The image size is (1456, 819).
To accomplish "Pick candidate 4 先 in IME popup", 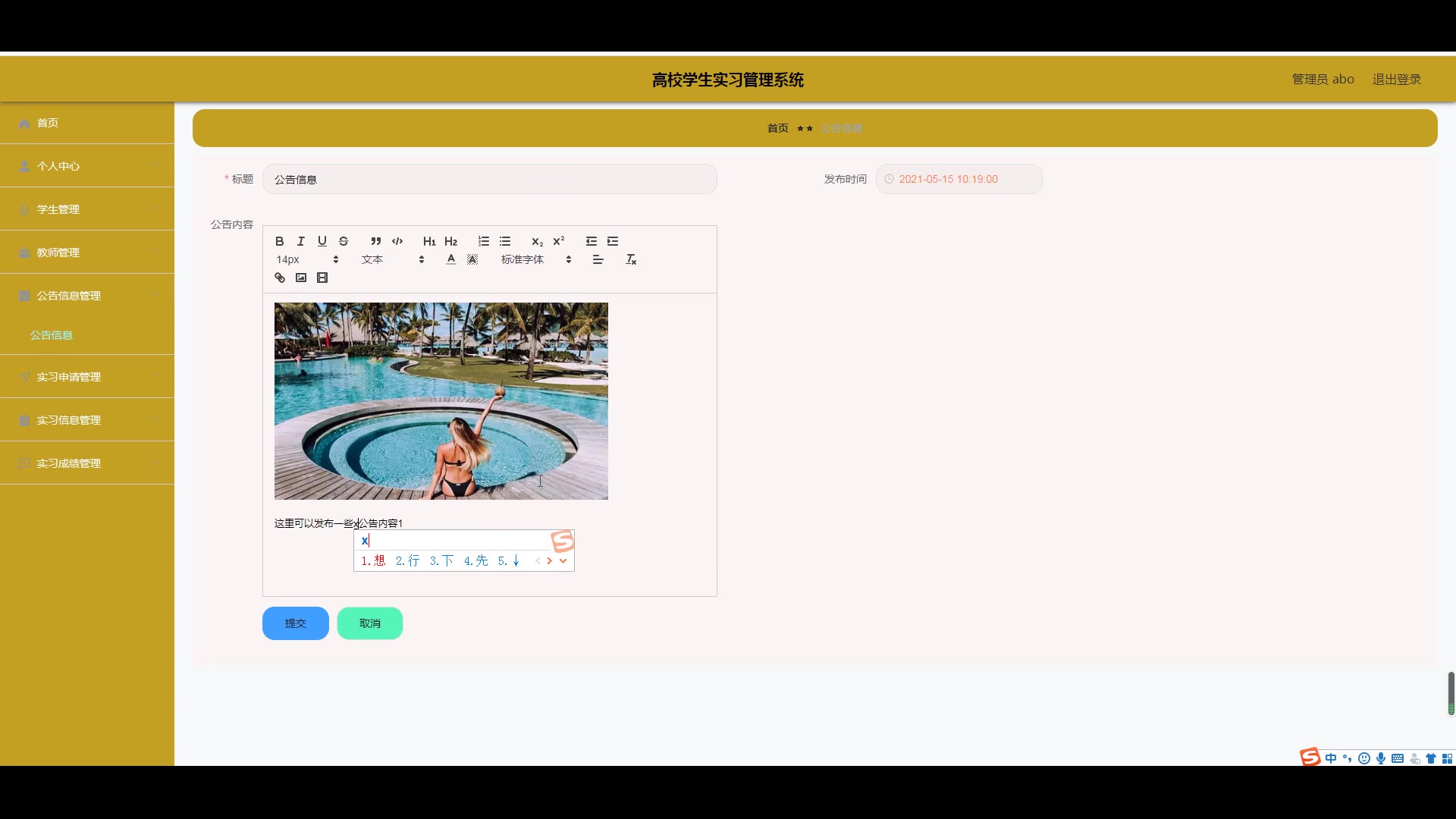I will tap(476, 561).
